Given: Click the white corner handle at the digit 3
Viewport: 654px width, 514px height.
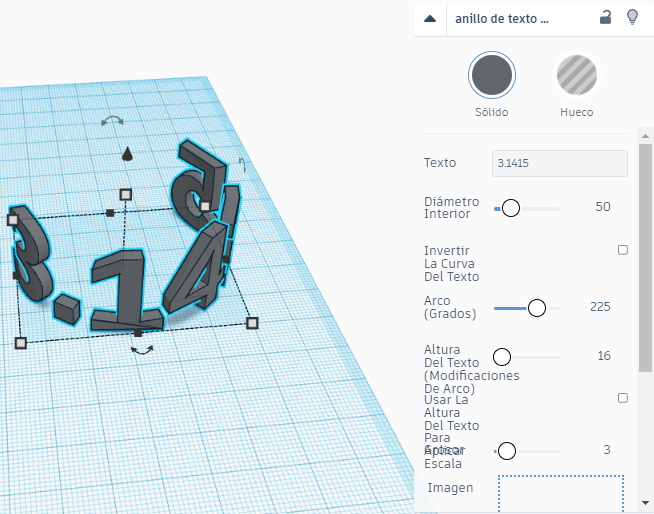Looking at the screenshot, I should point(13,220).
